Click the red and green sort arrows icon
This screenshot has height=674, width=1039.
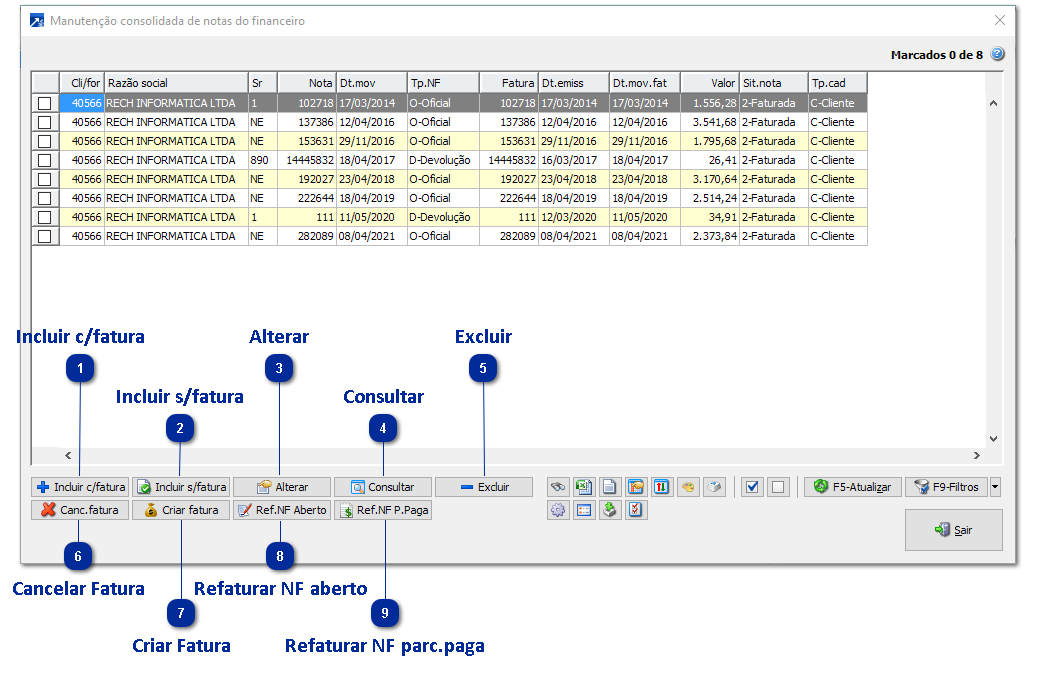662,487
